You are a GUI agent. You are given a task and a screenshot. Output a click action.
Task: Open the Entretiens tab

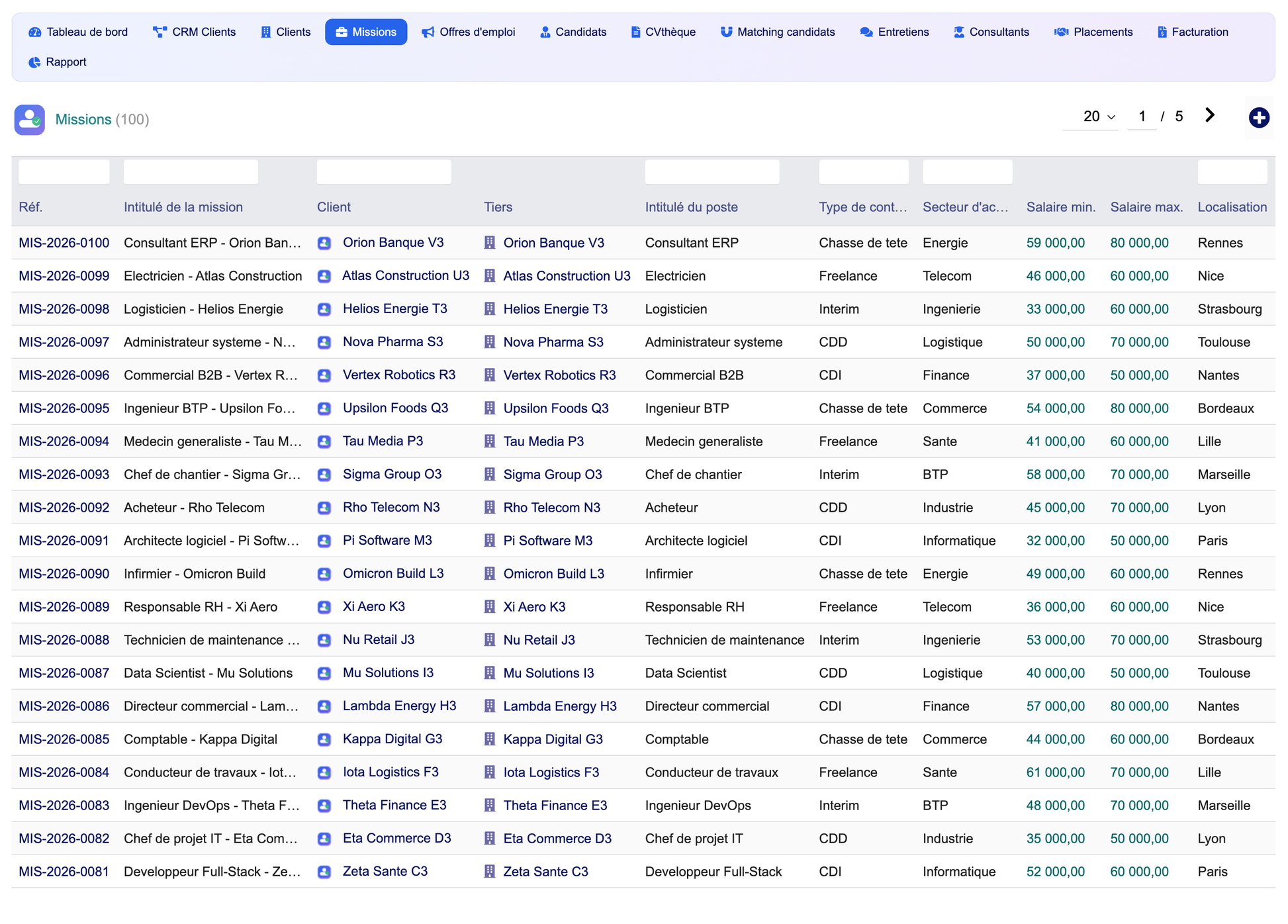click(x=895, y=32)
